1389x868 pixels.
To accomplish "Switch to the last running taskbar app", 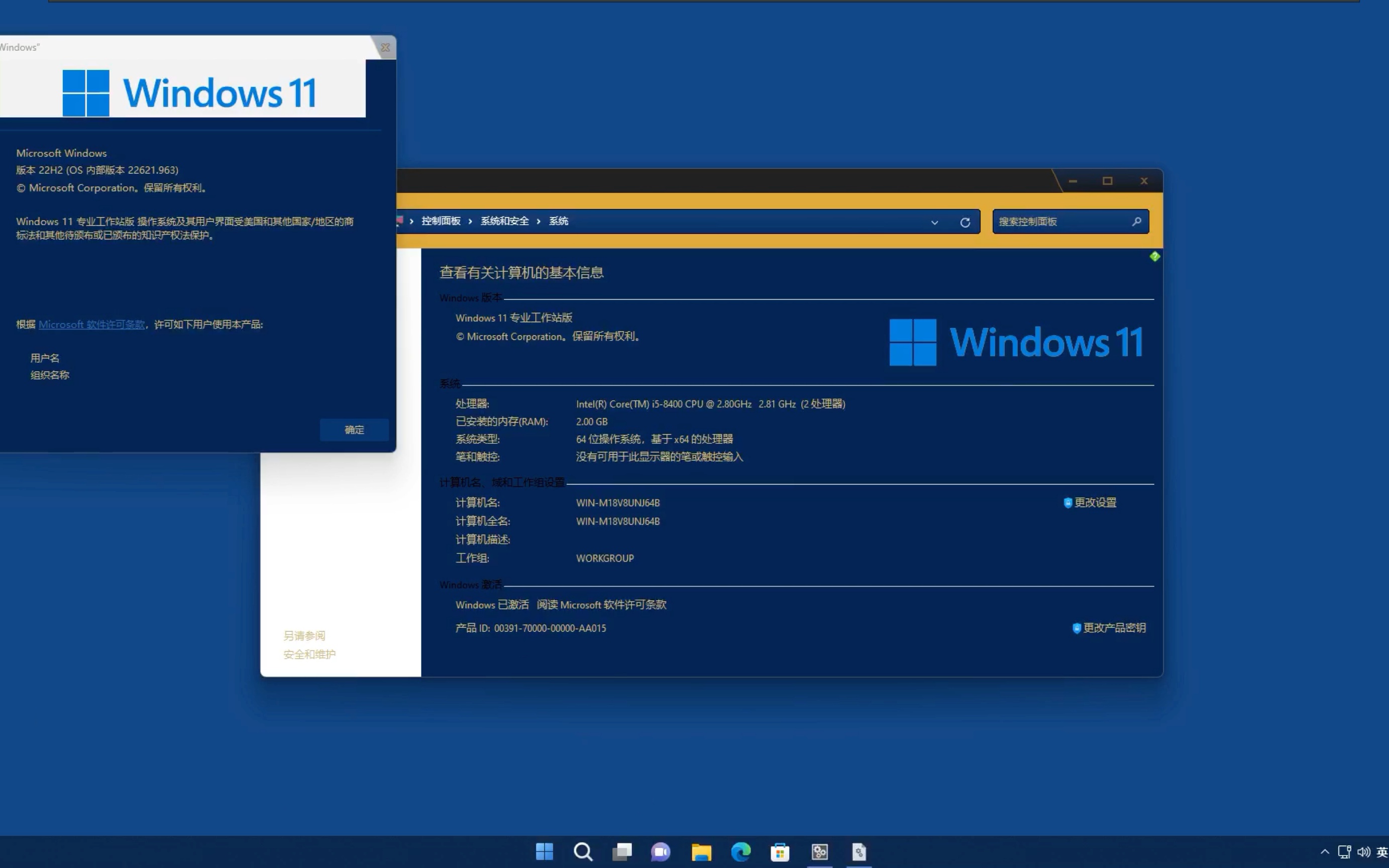I will point(859,851).
